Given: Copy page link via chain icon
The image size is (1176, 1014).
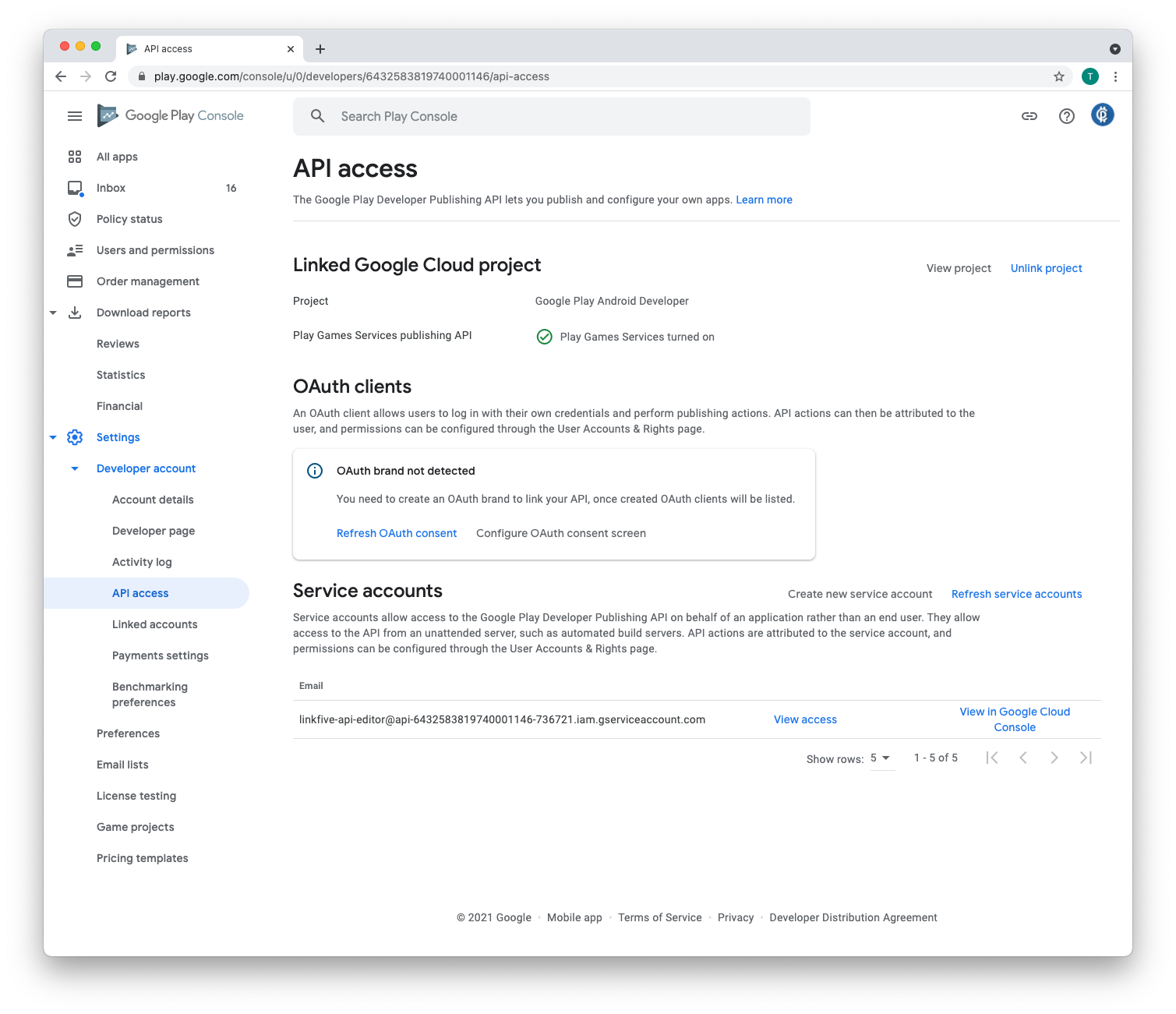Looking at the screenshot, I should pos(1029,116).
